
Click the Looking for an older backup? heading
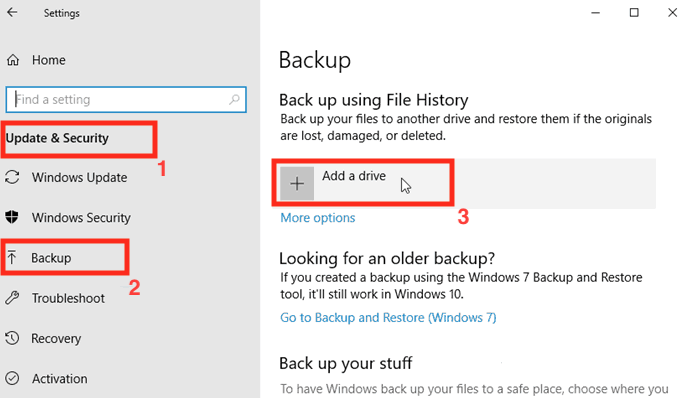pyautogui.click(x=387, y=258)
